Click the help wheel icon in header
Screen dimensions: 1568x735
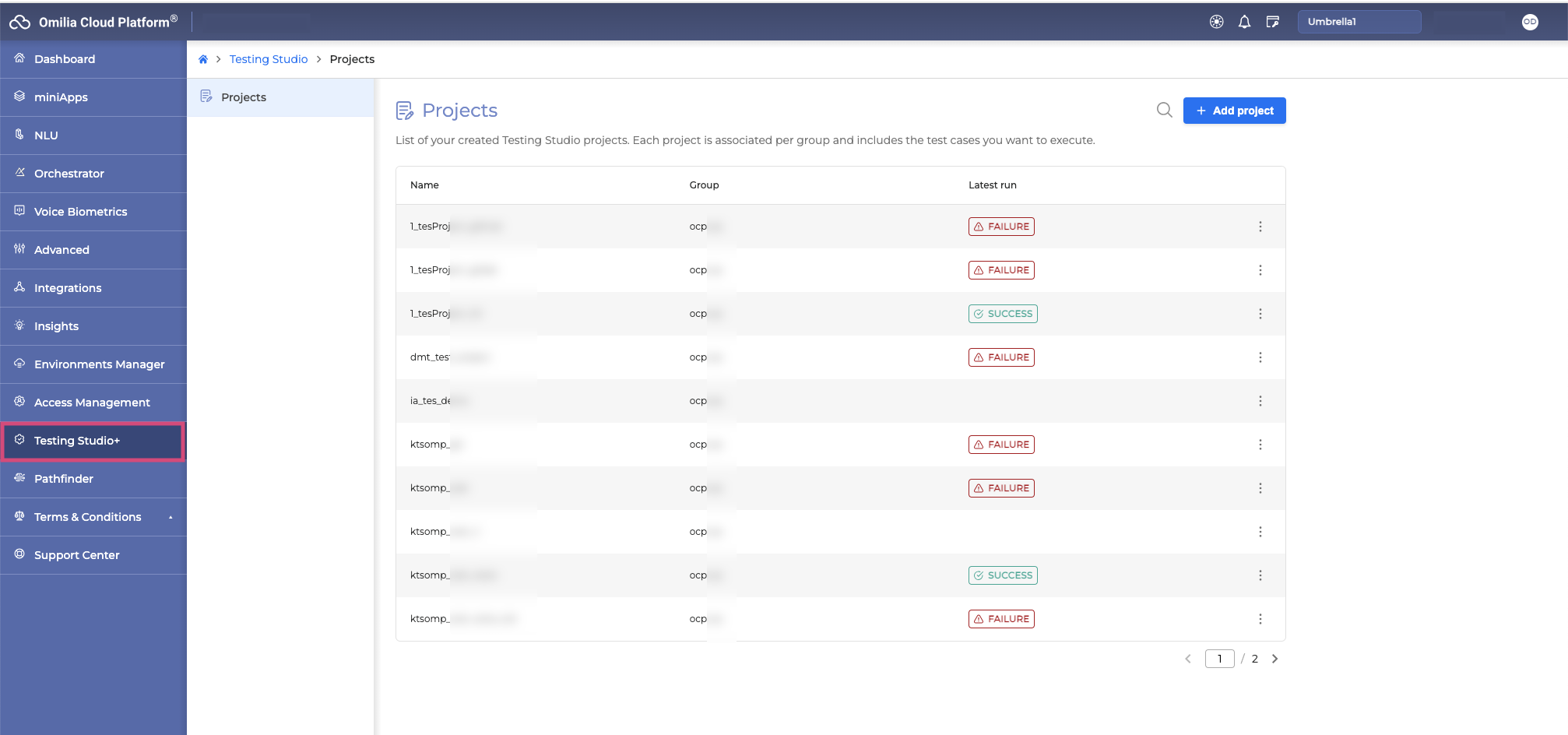click(x=1216, y=22)
